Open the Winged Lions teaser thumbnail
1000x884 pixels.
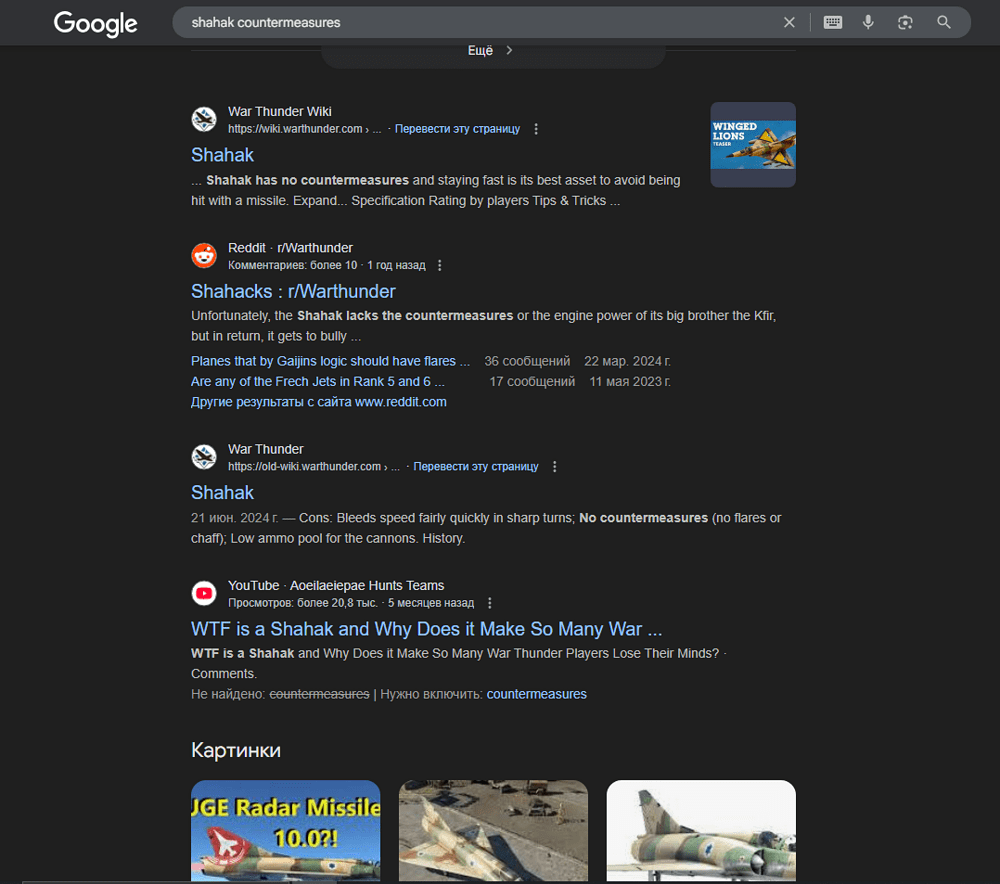(x=753, y=145)
